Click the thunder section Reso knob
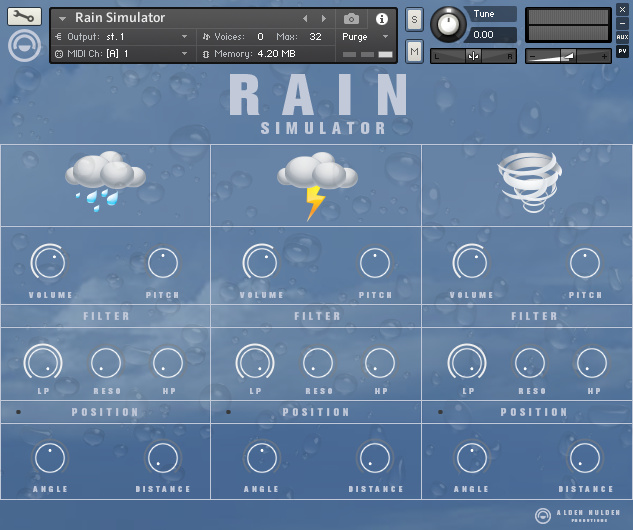Screen dimensions: 633x530 (318, 362)
